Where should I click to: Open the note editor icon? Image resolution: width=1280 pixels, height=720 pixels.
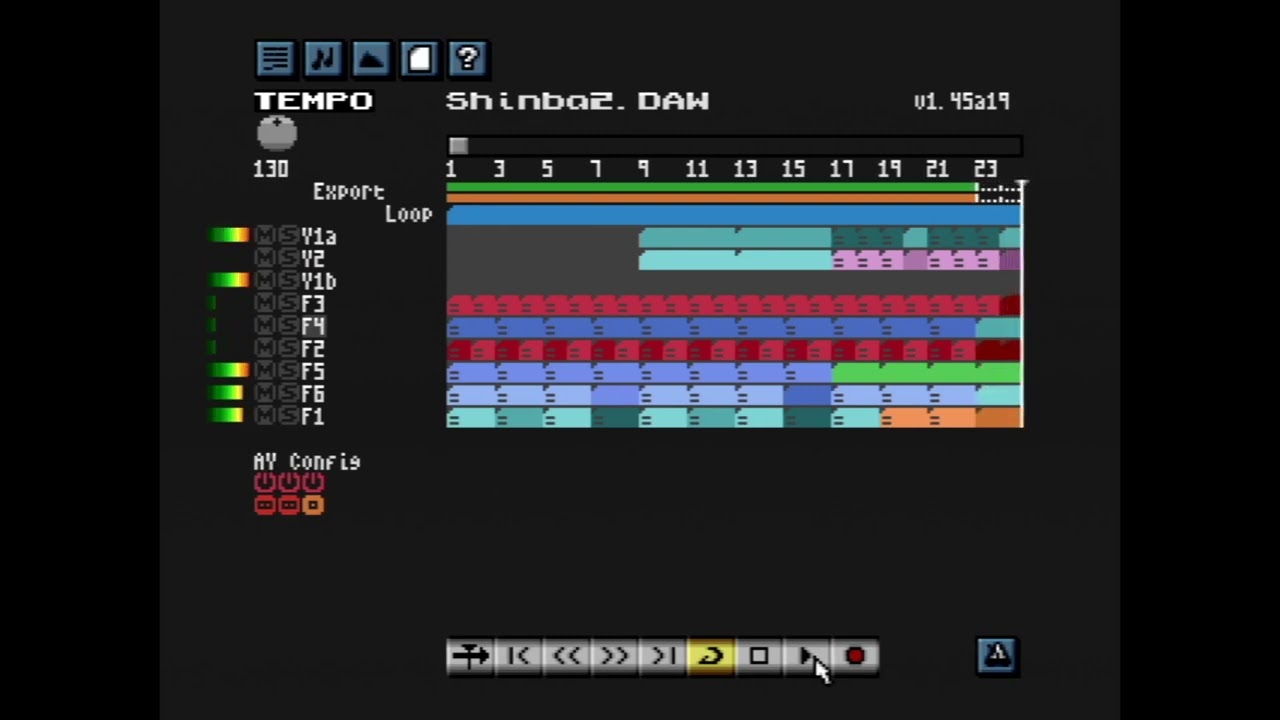pos(323,58)
